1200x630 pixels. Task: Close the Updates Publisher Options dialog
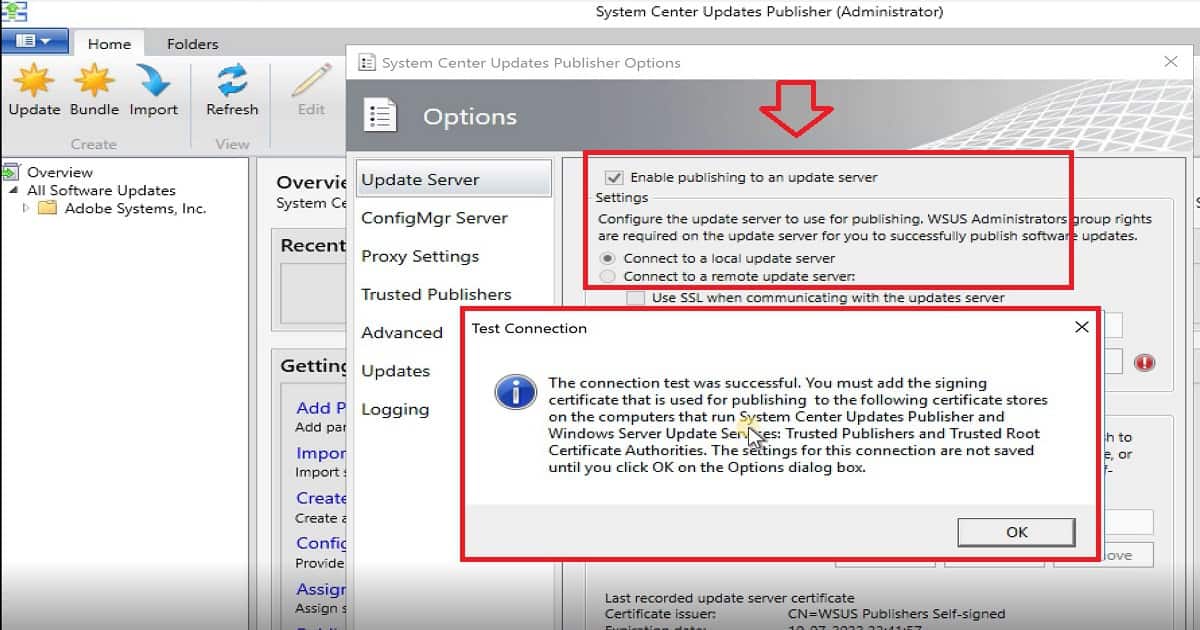tap(1171, 62)
